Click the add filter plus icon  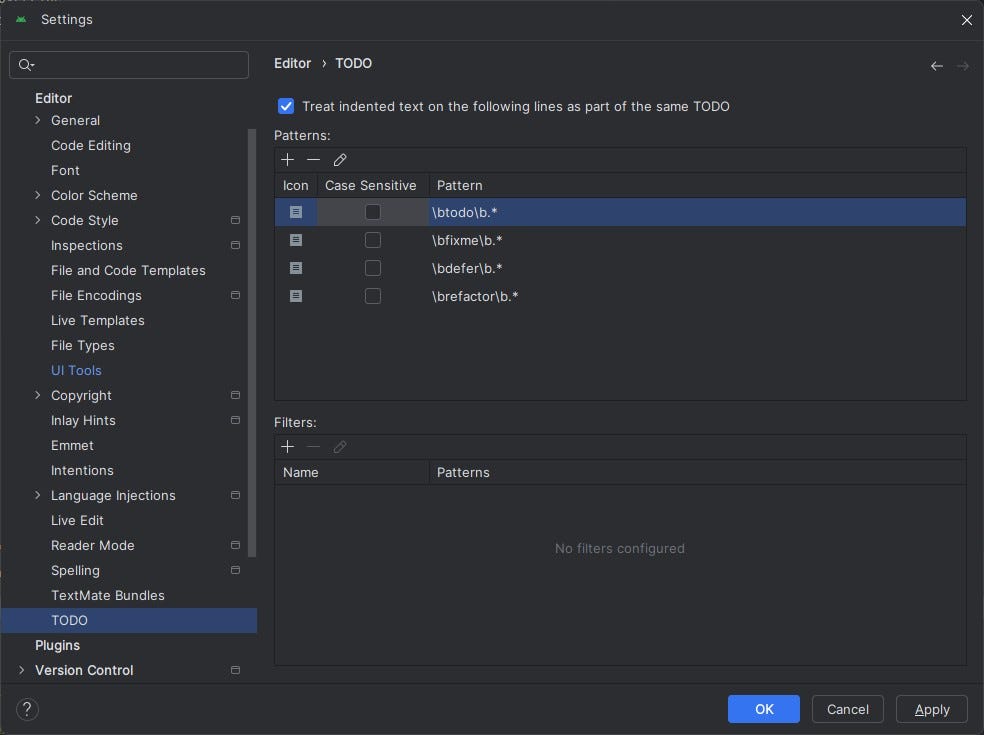[x=288, y=446]
